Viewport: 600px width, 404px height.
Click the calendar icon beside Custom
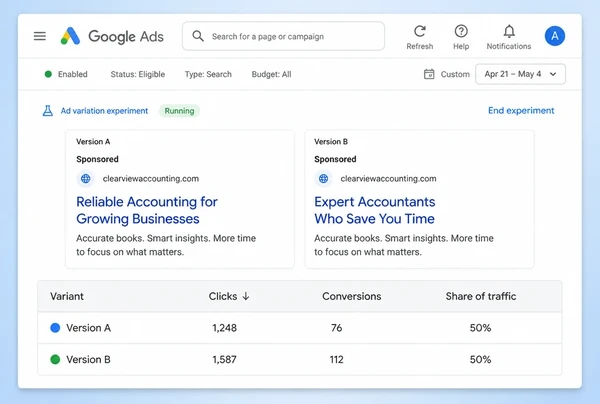click(429, 74)
